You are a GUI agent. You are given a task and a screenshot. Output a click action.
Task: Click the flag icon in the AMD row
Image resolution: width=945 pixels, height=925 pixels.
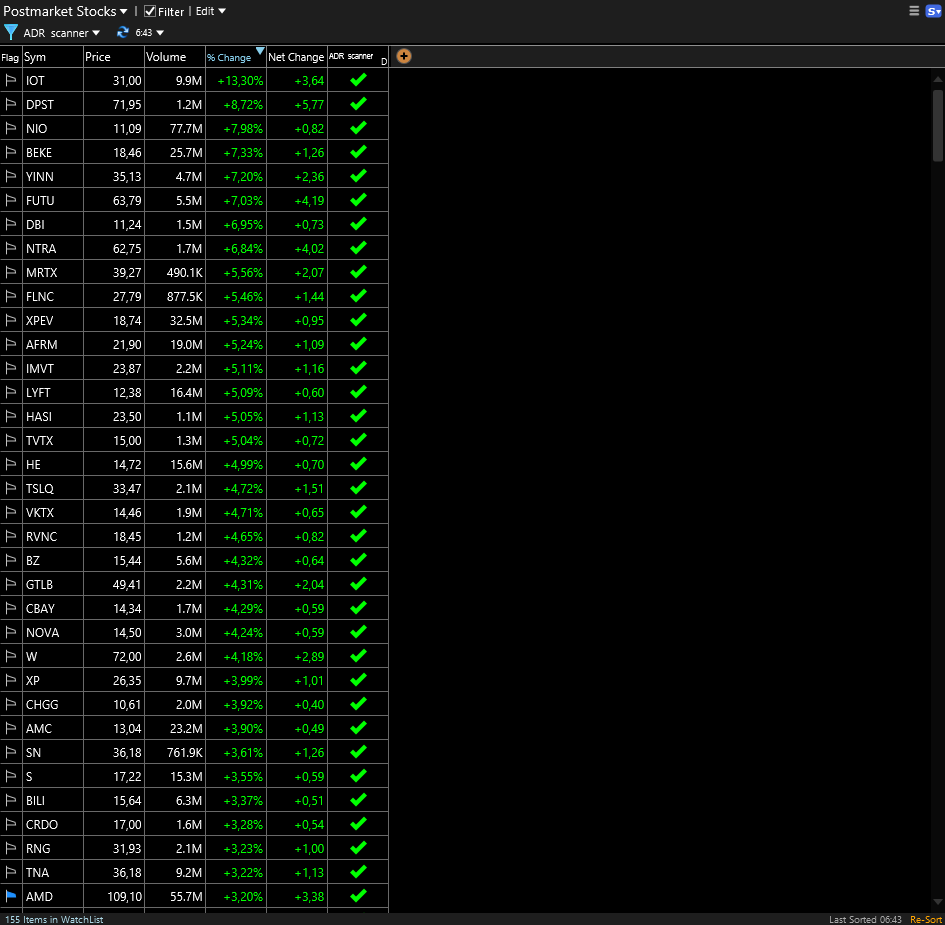tap(11, 896)
